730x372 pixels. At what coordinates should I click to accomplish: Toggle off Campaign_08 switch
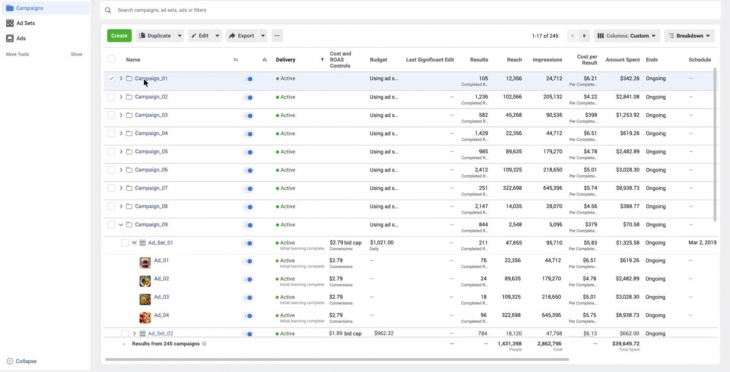click(x=248, y=207)
